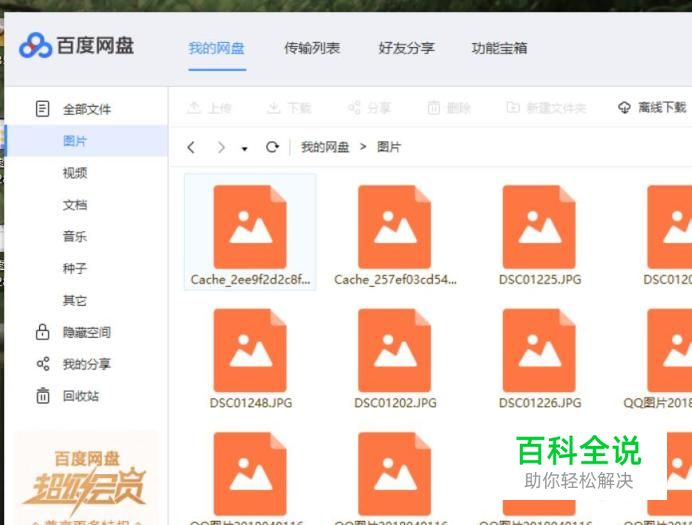Click the 离线下载 button
The image size is (692, 525).
[652, 107]
